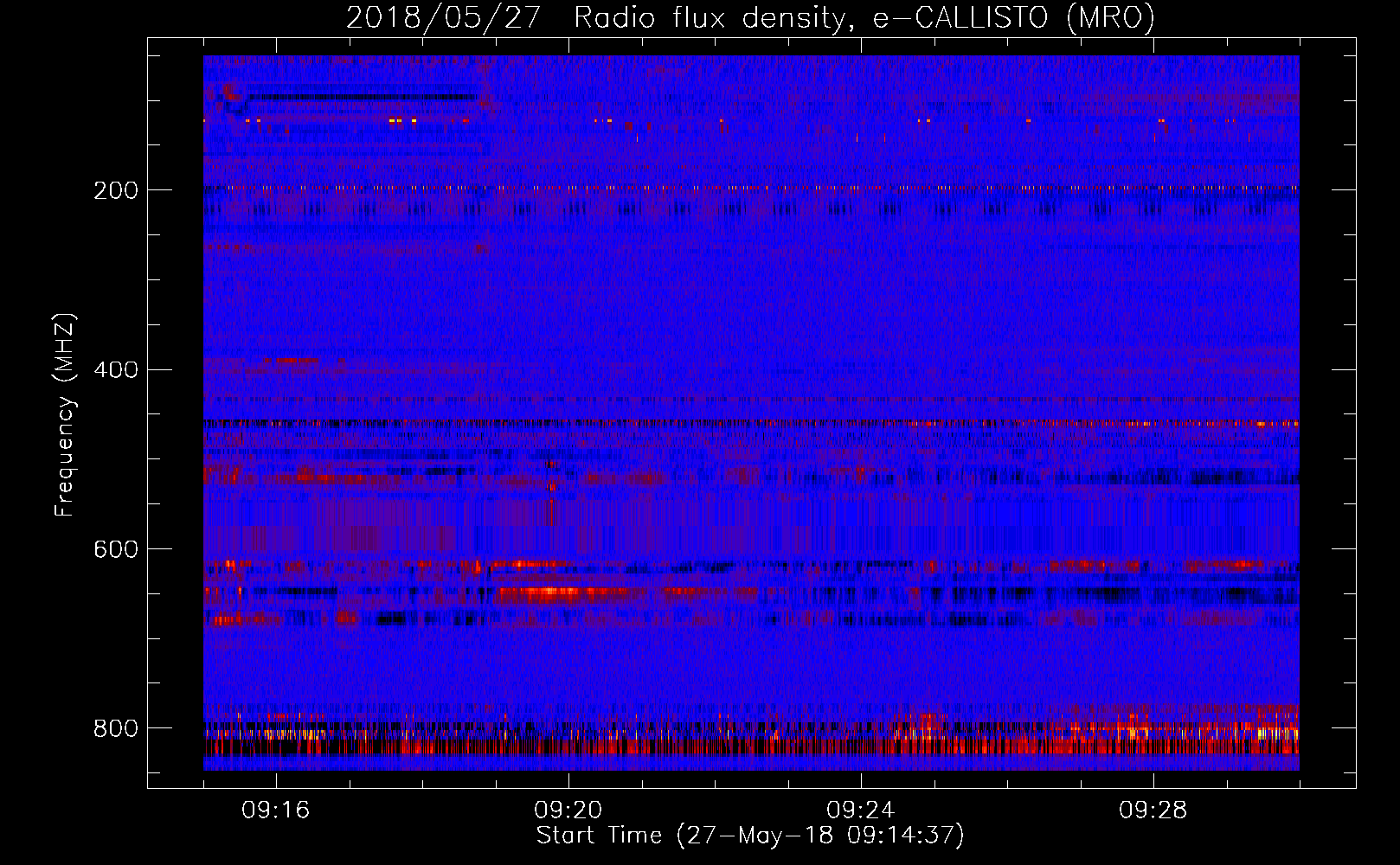
Task: Click the Frequency (MHZ) axis label
Action: click(x=65, y=414)
